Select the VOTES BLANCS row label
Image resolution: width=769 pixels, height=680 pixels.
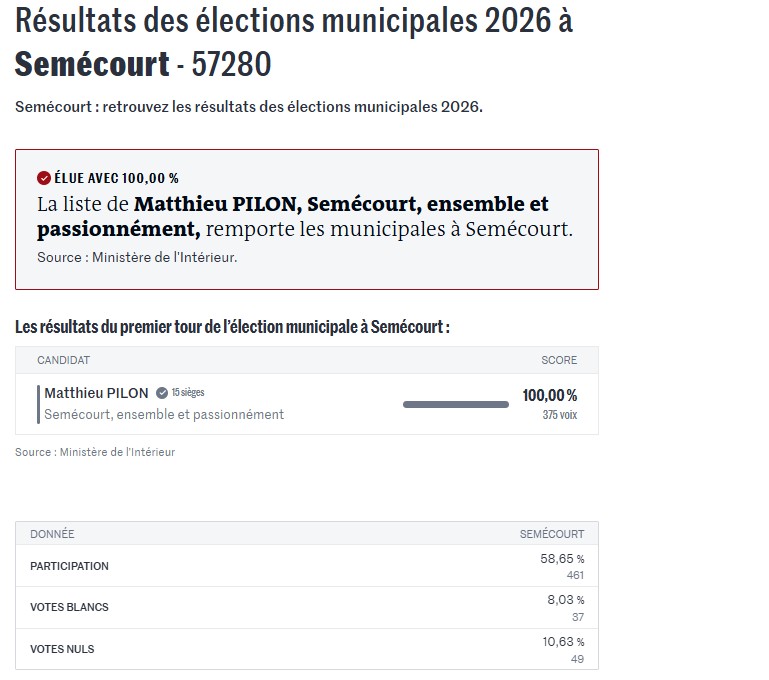click(69, 607)
